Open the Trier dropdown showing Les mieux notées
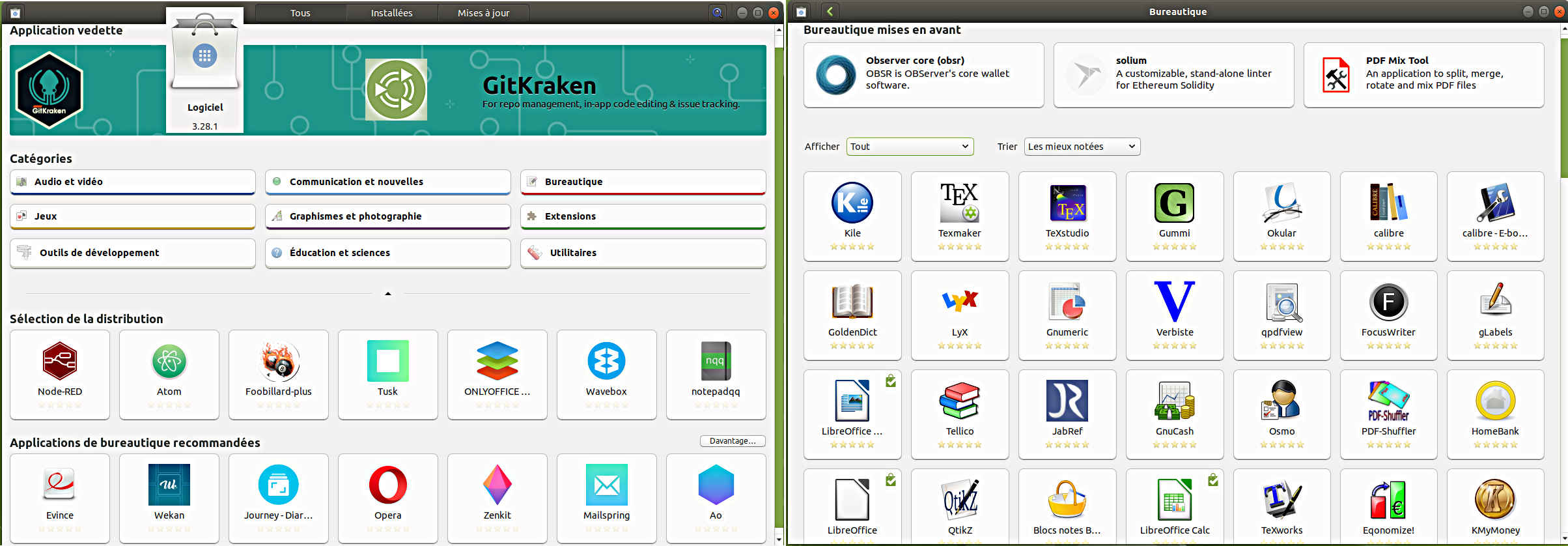 [x=1082, y=147]
